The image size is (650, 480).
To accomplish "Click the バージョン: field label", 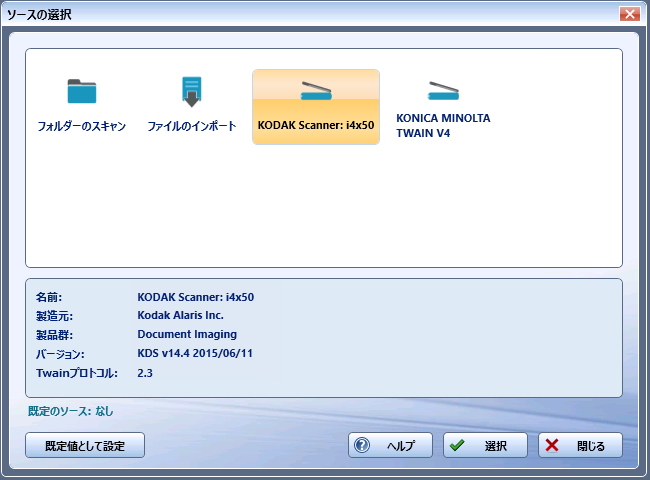I will pos(60,354).
